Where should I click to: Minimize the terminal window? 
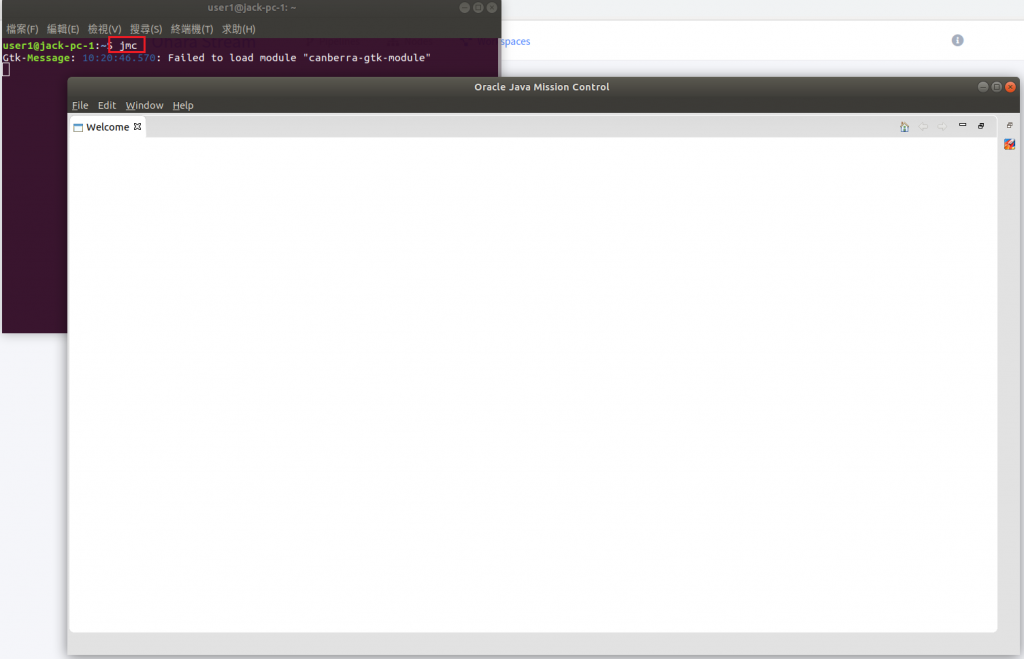tap(464, 8)
